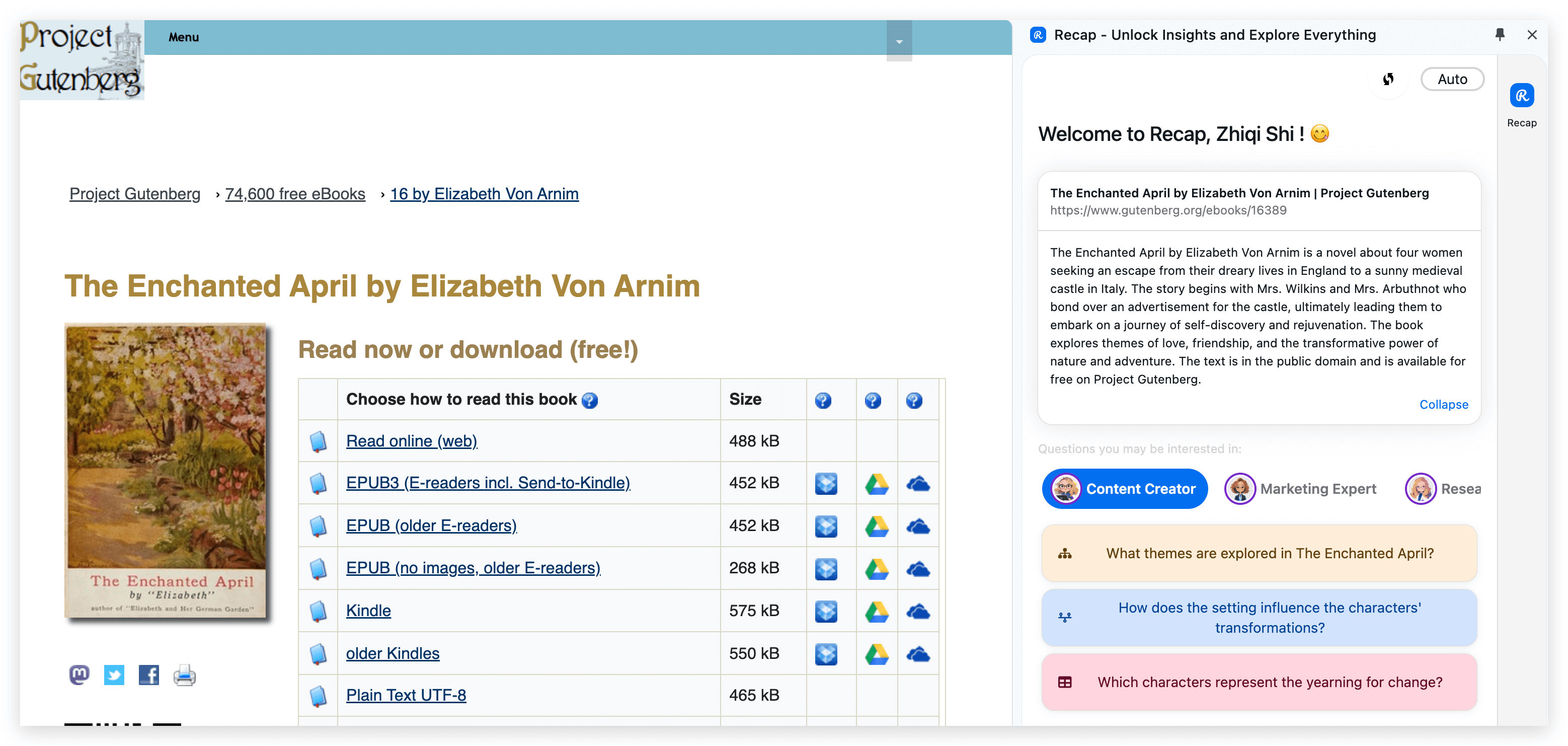Ask which characters represent yearning question

(1259, 682)
